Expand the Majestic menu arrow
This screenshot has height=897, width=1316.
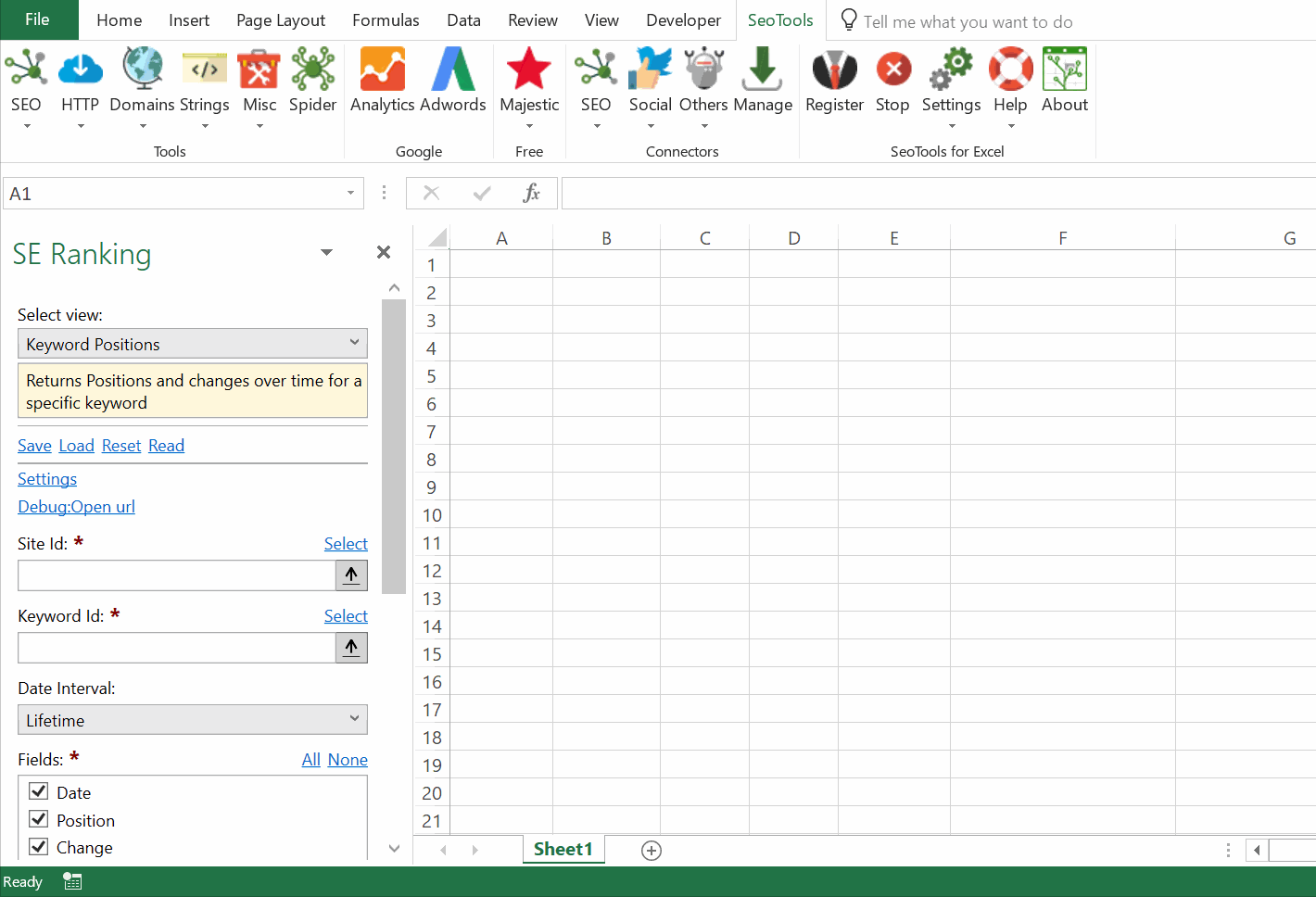529,126
